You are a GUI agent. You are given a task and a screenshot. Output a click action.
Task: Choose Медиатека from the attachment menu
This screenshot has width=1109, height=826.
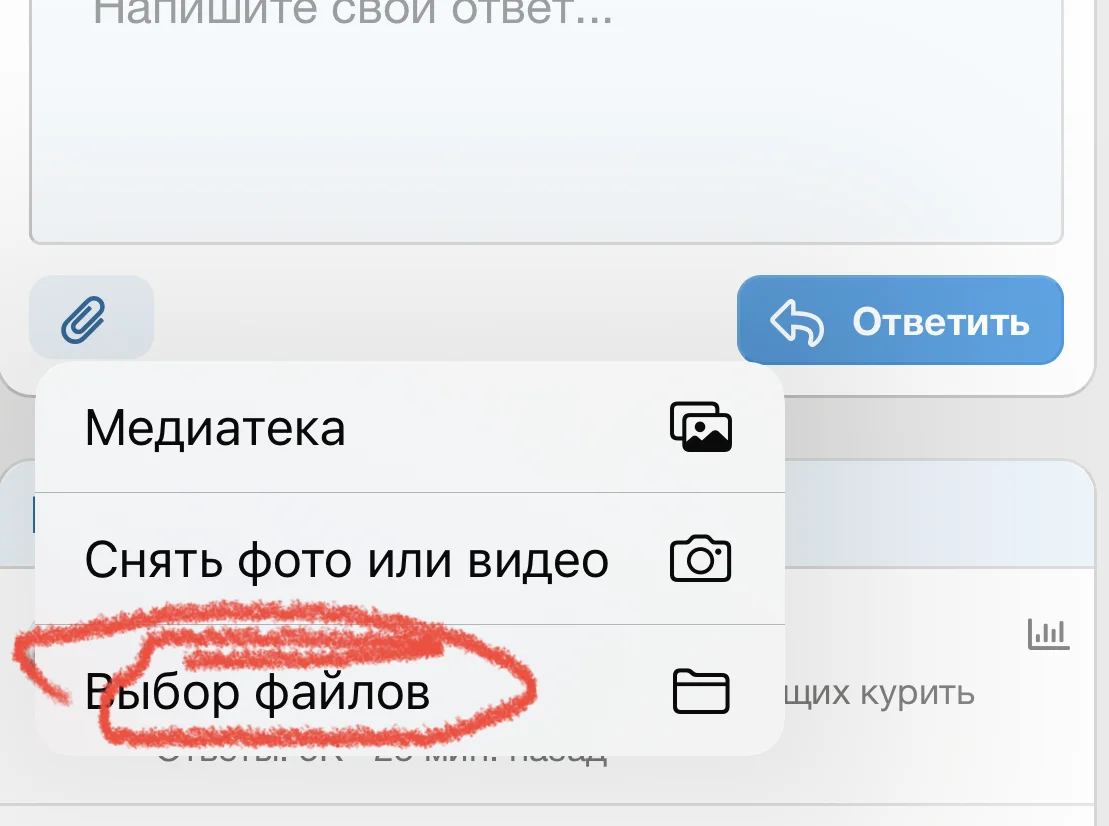pos(216,427)
